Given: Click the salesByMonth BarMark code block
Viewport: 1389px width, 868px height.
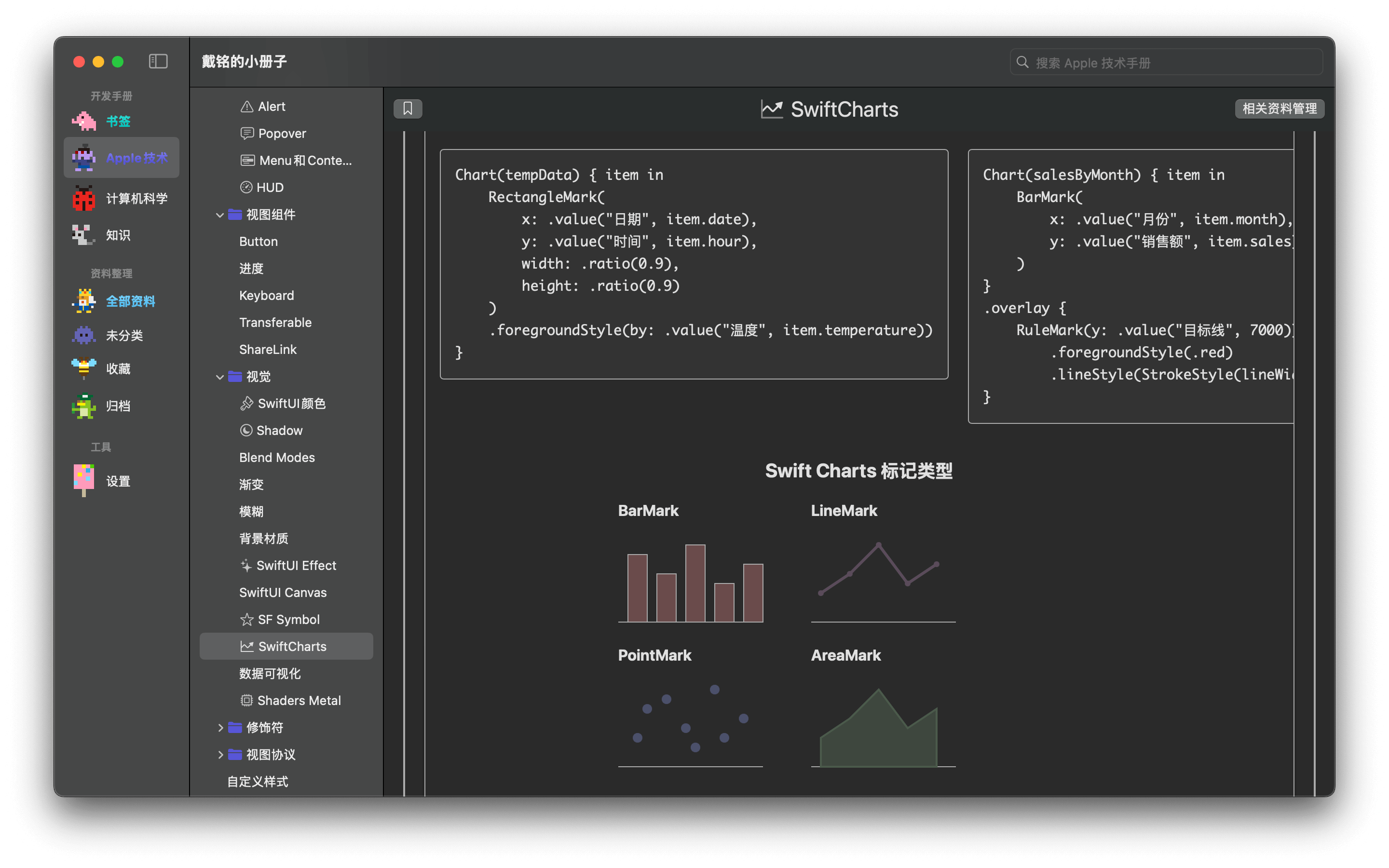Looking at the screenshot, I should (x=1130, y=286).
